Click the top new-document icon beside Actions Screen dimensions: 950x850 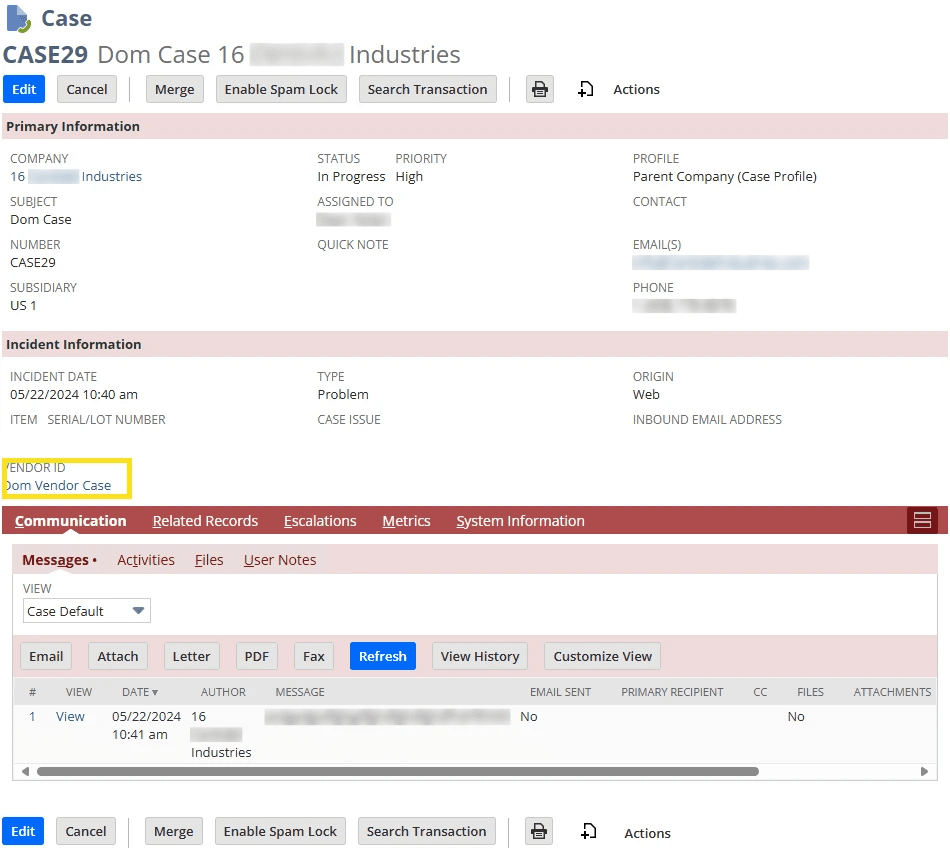(x=585, y=90)
